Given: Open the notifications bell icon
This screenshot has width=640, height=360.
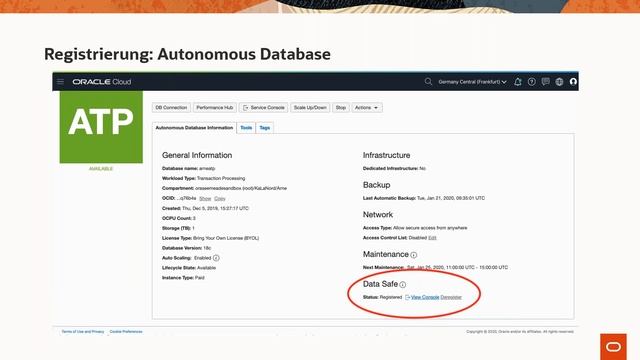Looking at the screenshot, I should (x=518, y=82).
